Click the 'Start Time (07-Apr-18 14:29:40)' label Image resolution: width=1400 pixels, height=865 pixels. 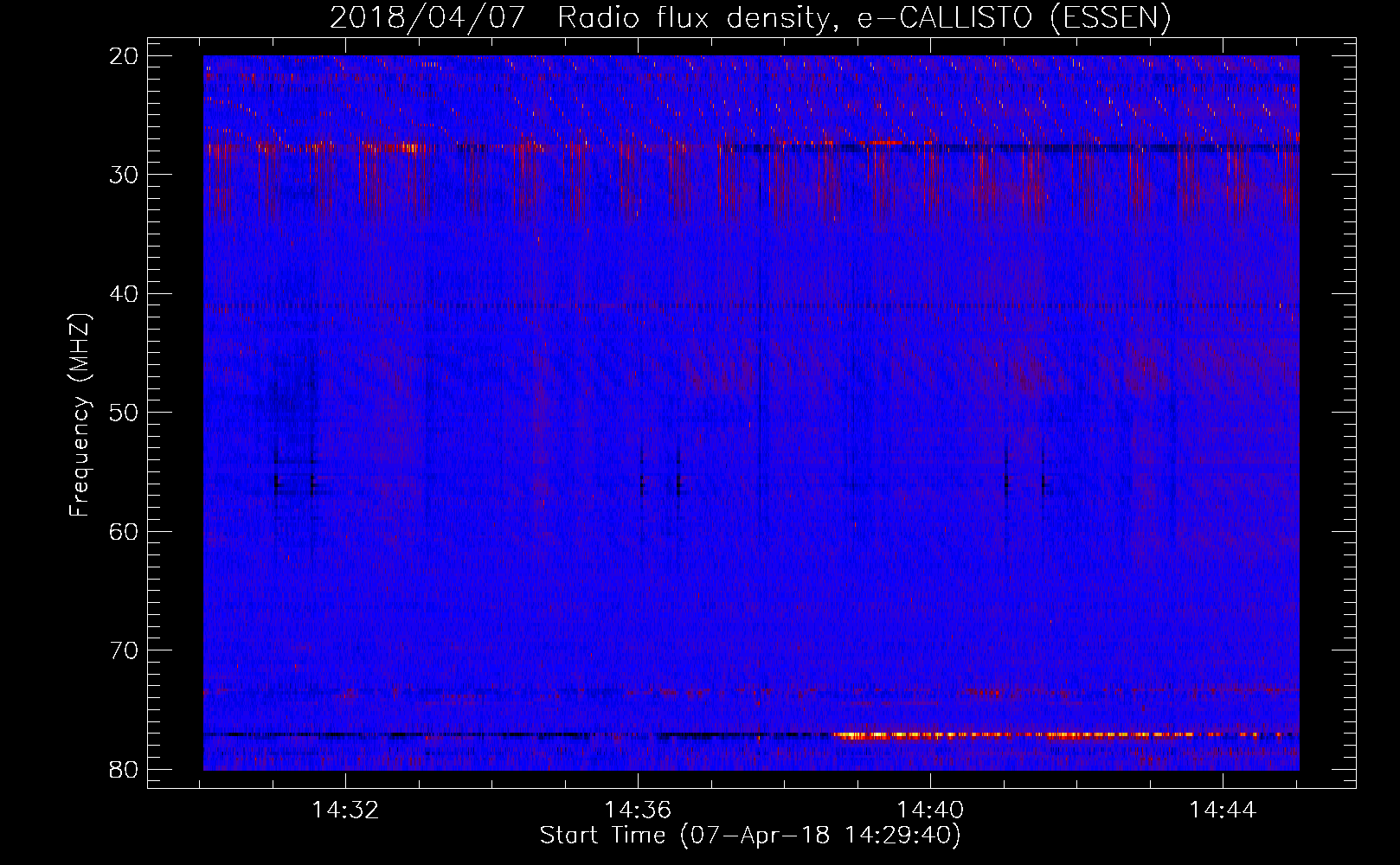(750, 836)
